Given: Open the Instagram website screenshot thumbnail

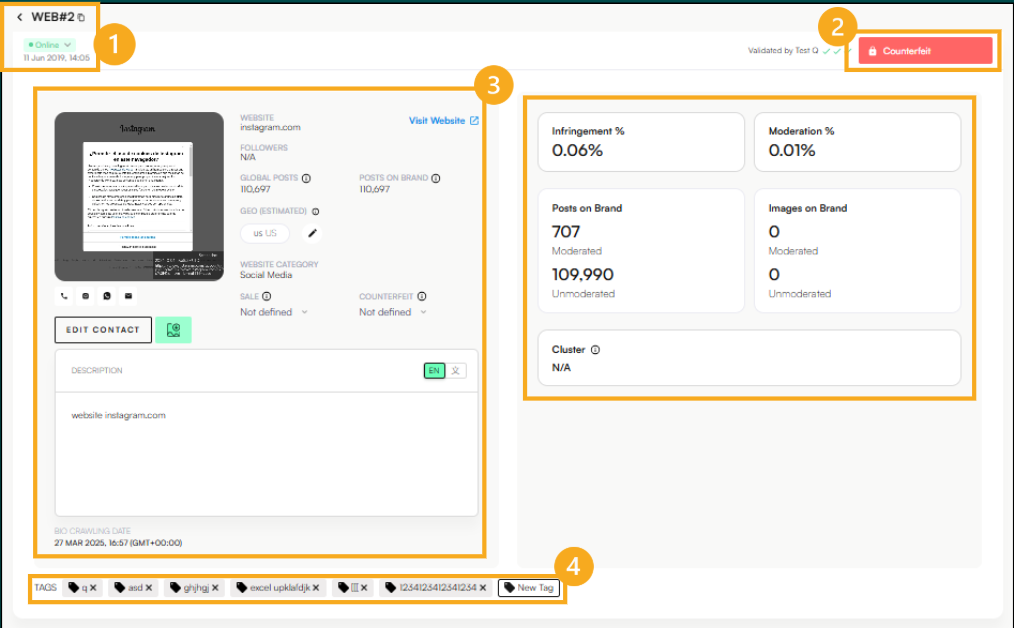Looking at the screenshot, I should pos(139,196).
